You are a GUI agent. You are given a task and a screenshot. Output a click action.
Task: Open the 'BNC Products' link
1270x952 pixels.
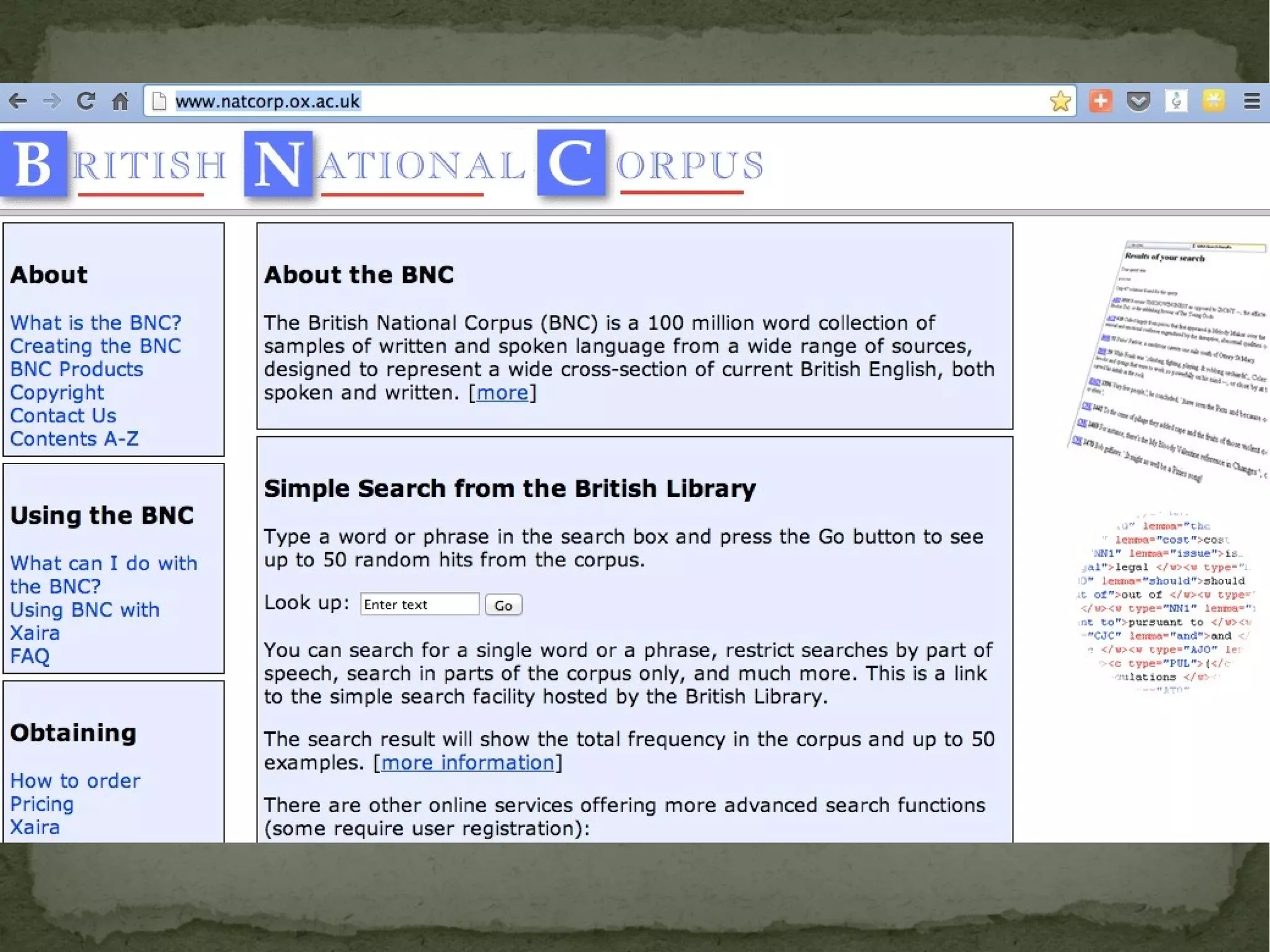click(76, 369)
